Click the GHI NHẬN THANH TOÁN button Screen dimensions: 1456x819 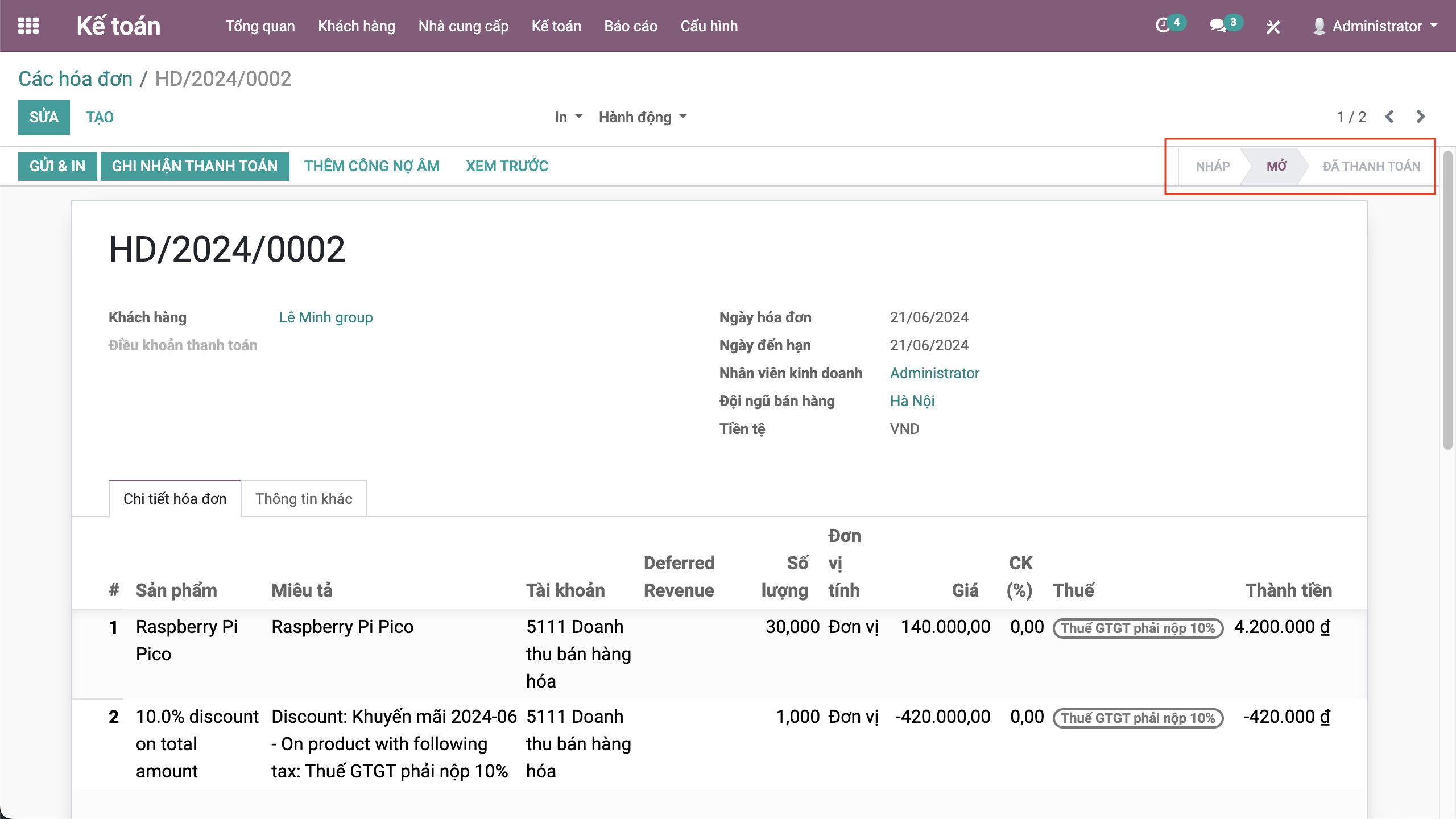195,166
